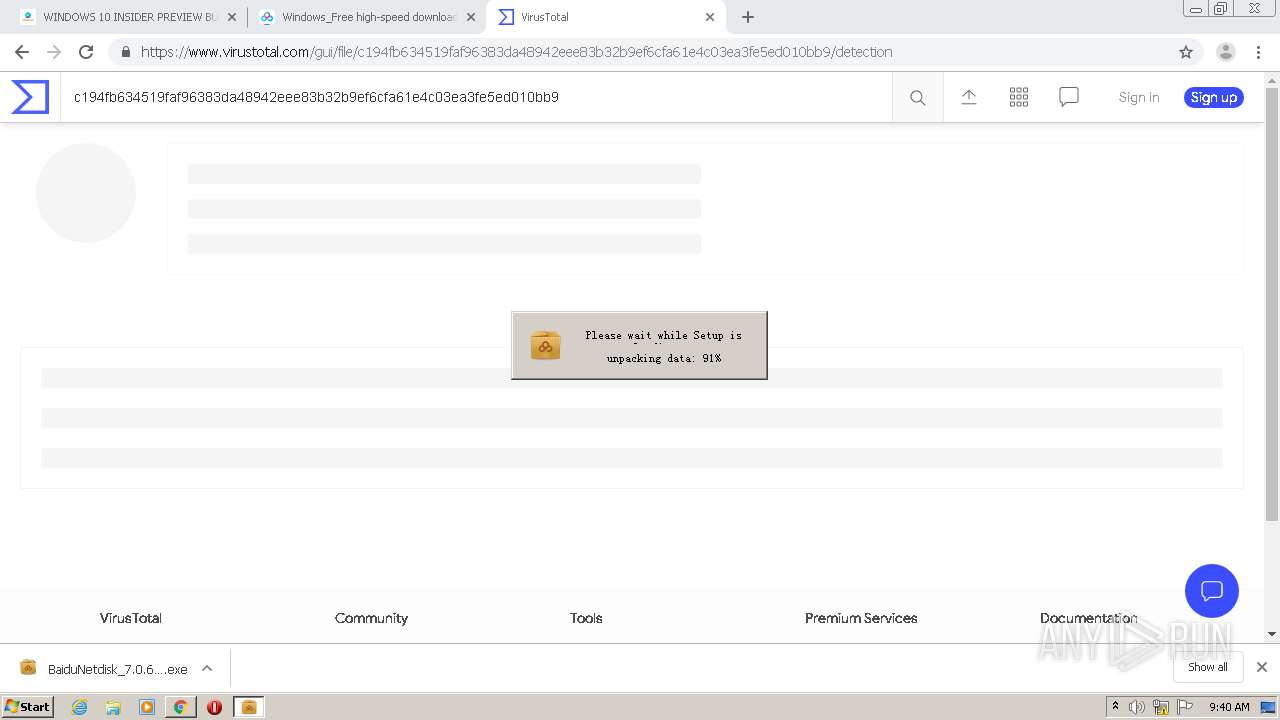
Task: Switch to Windows 10 Insider Preview tab
Action: point(128,17)
